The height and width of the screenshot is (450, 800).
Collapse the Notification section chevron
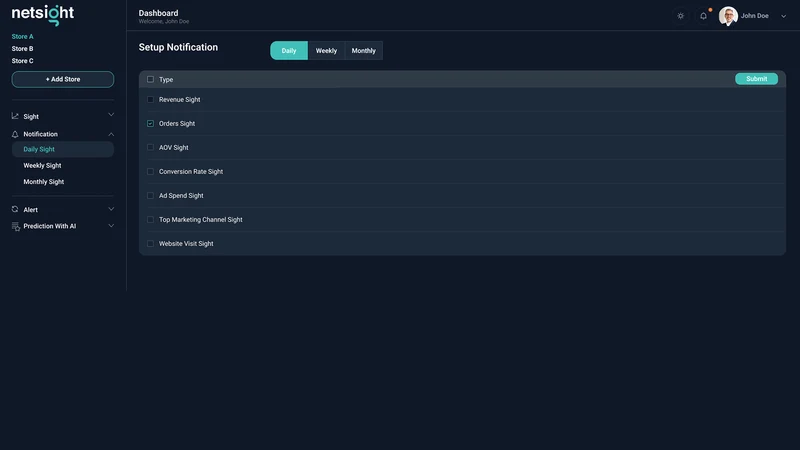pos(111,134)
